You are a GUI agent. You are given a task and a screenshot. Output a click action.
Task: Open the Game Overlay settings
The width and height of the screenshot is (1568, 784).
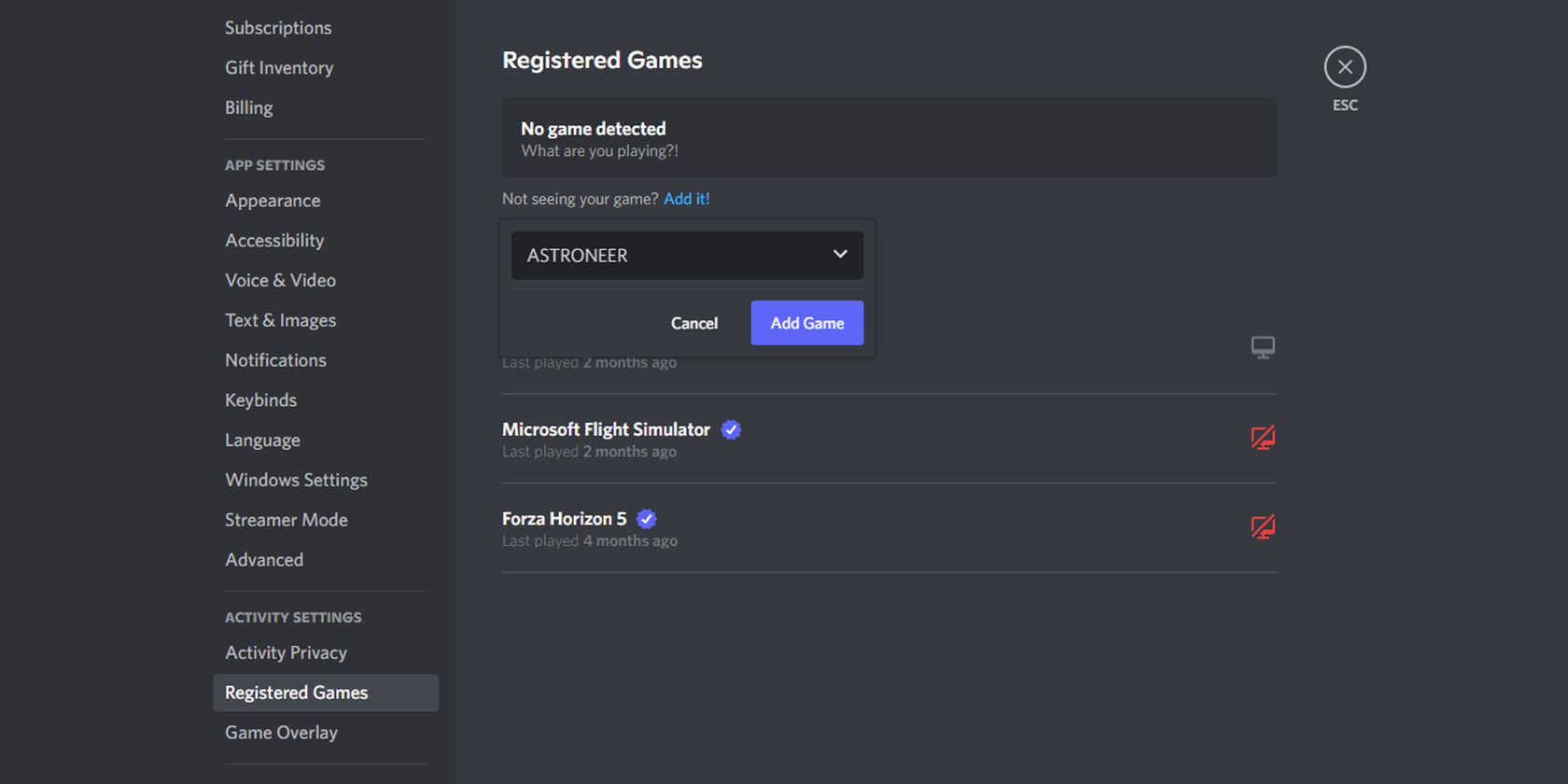click(281, 733)
